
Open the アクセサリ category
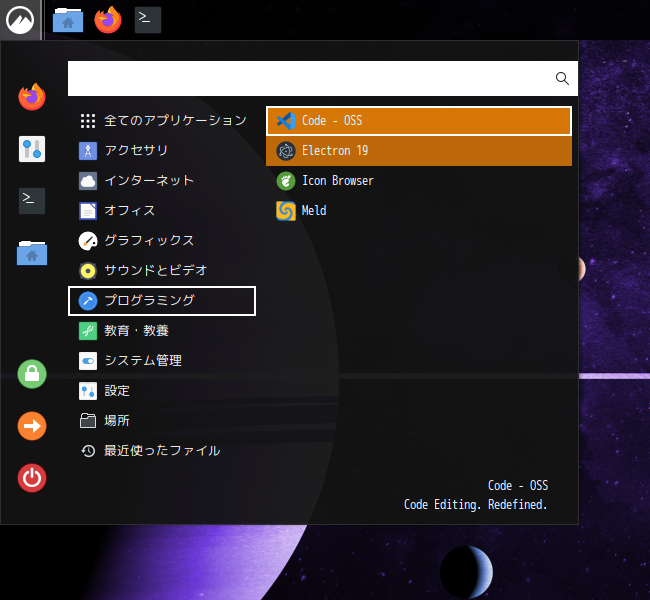162,151
